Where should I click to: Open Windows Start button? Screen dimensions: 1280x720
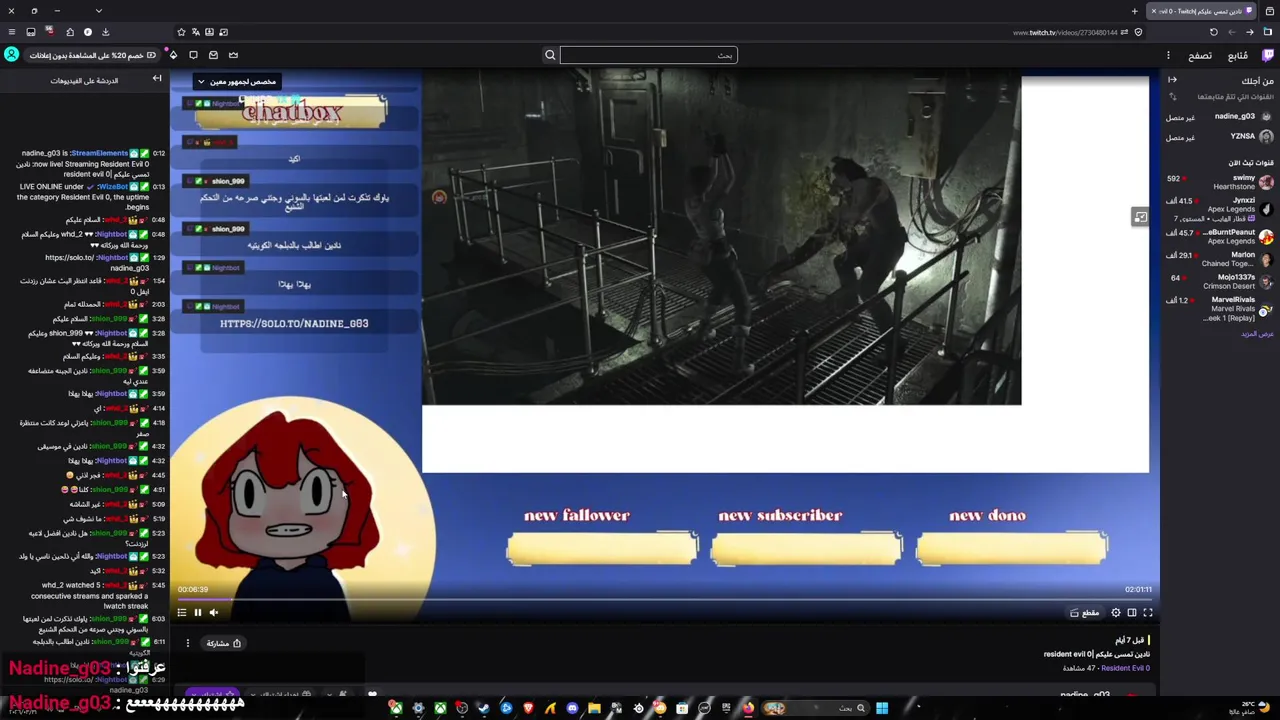pyautogui.click(x=882, y=708)
